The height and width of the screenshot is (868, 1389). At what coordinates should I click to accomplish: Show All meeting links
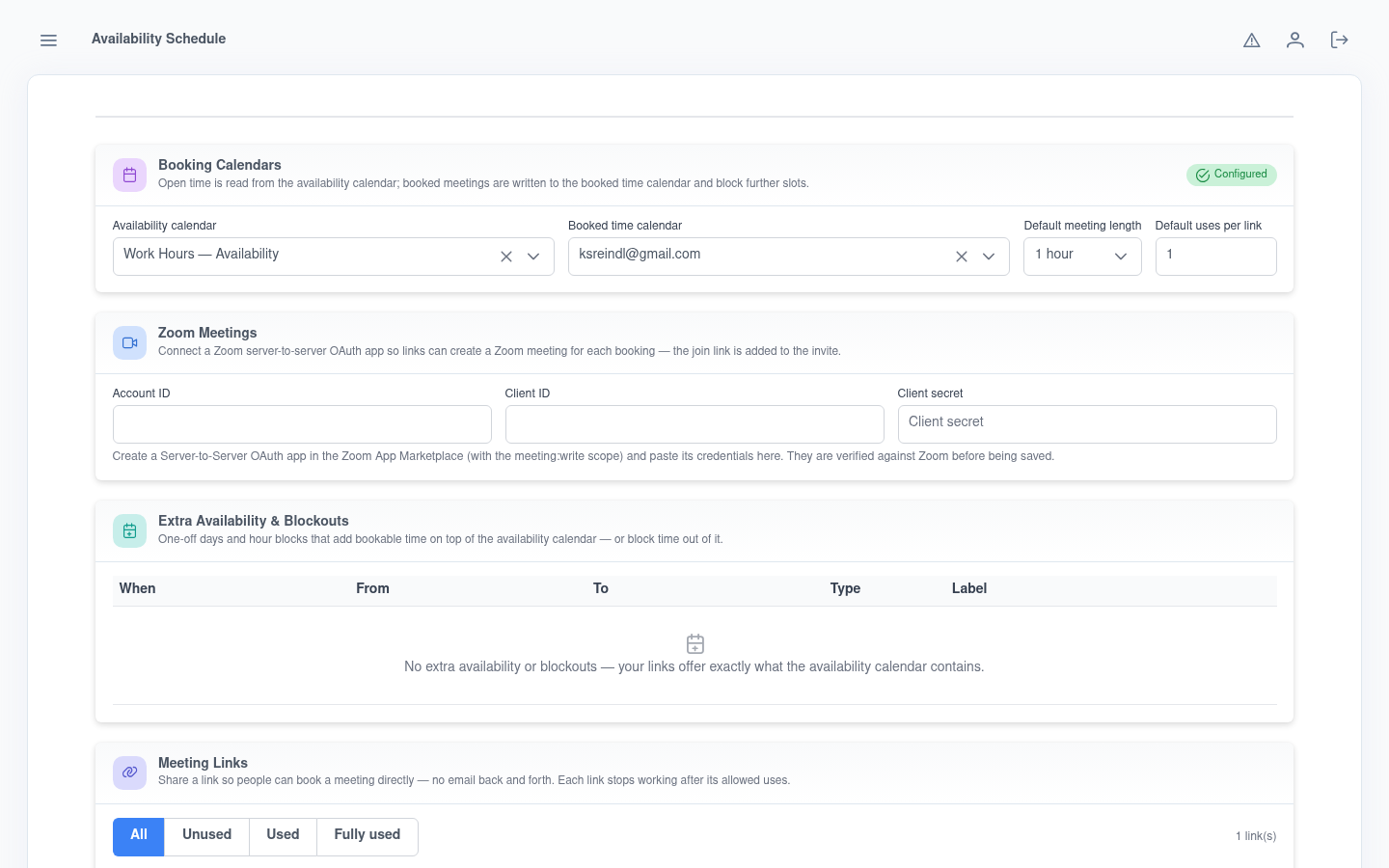[139, 836]
